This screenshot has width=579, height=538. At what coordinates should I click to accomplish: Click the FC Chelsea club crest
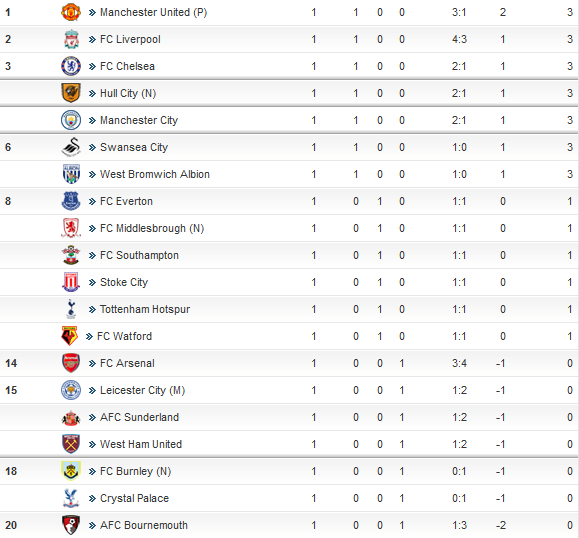(x=71, y=66)
